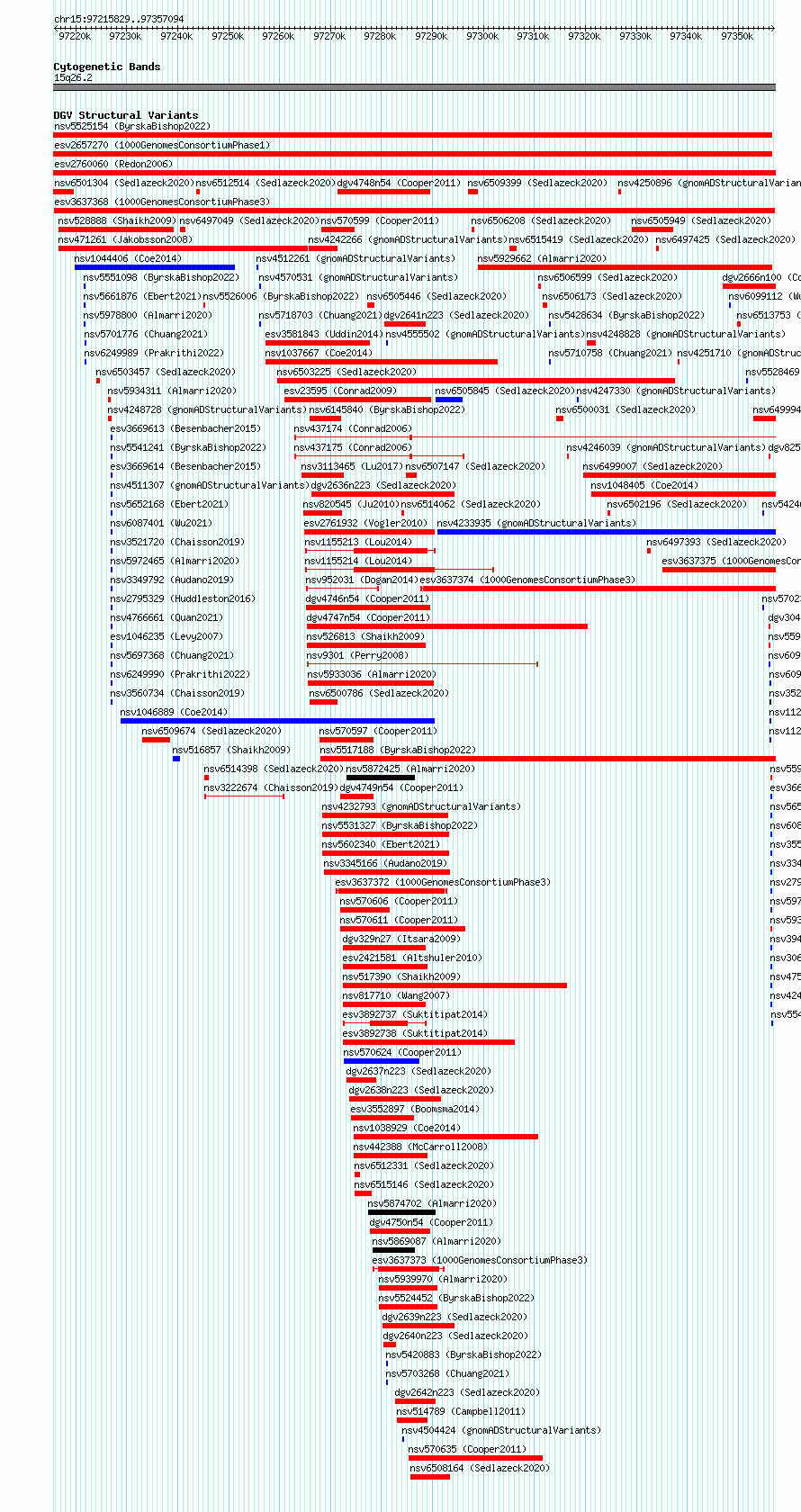
Task: Click the esv3637372 (1000GenomesConsortiumPhase3) label
Action: [443, 882]
